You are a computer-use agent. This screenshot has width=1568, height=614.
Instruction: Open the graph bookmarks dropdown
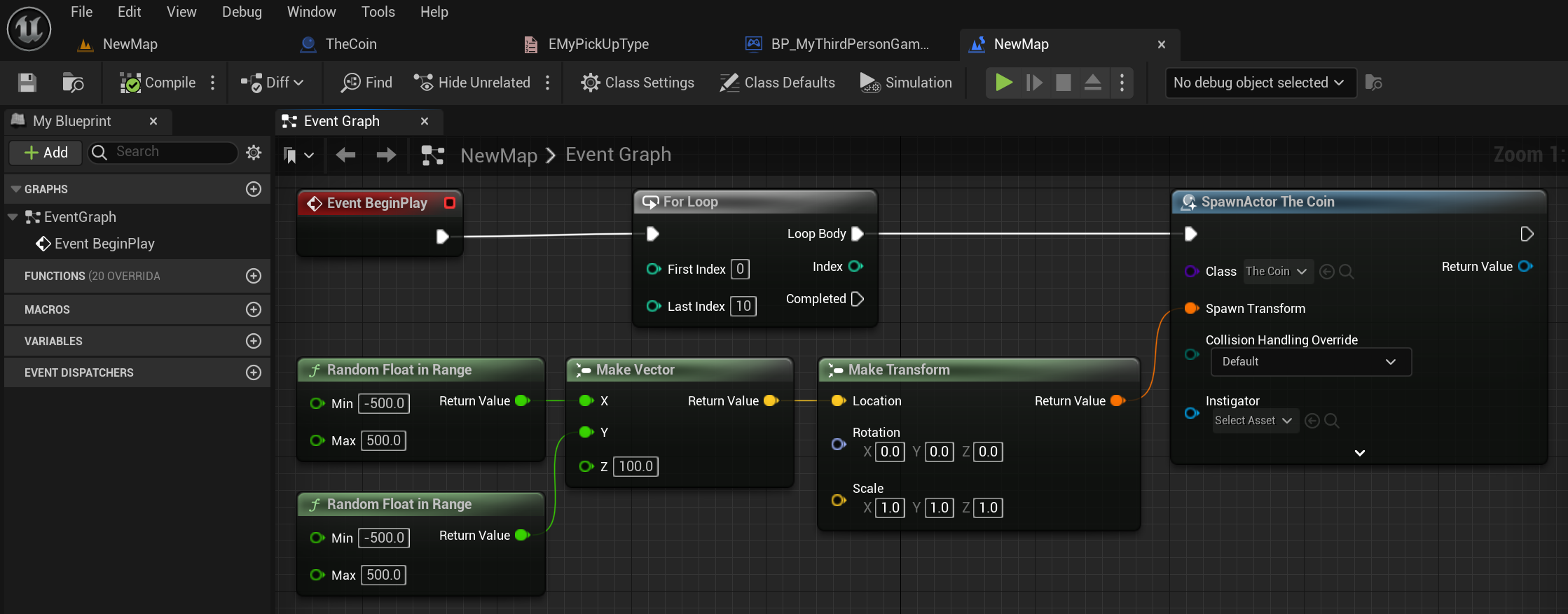coord(298,155)
